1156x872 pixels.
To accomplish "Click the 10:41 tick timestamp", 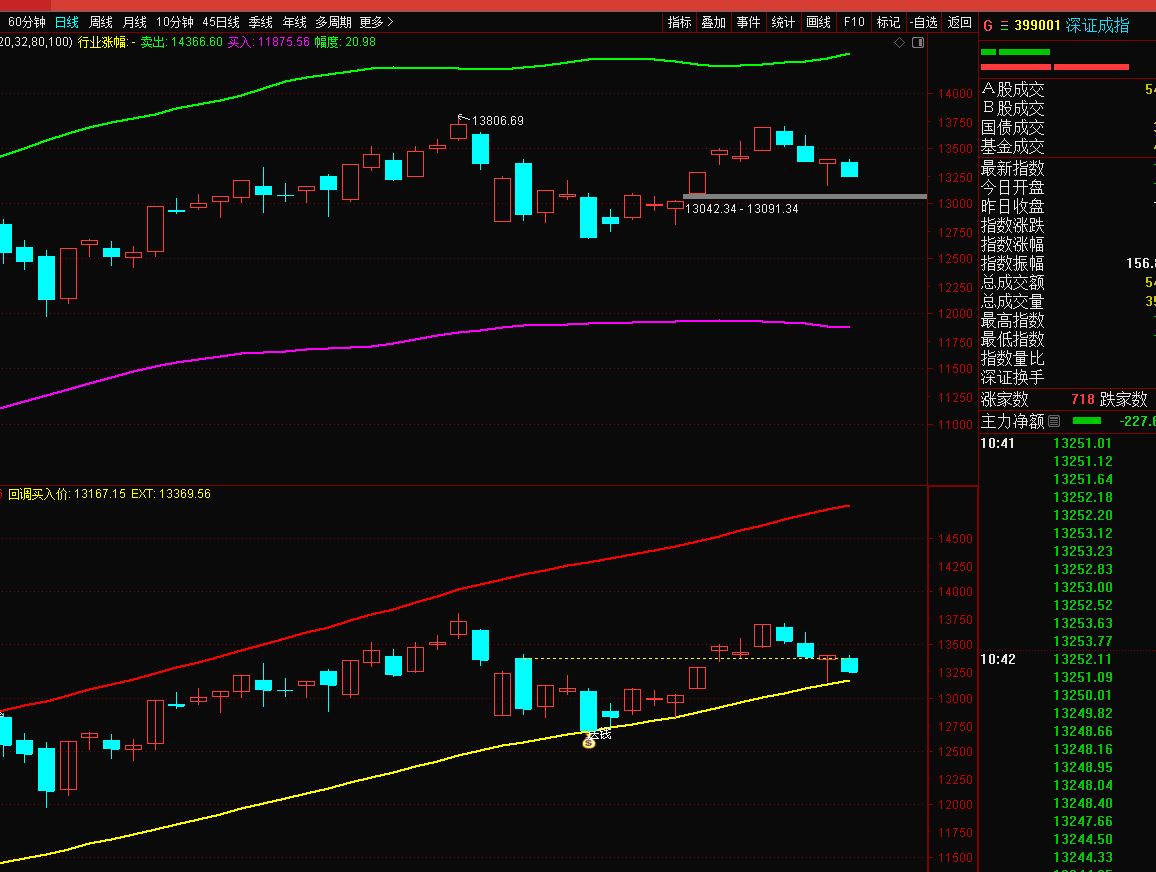I will (x=997, y=444).
